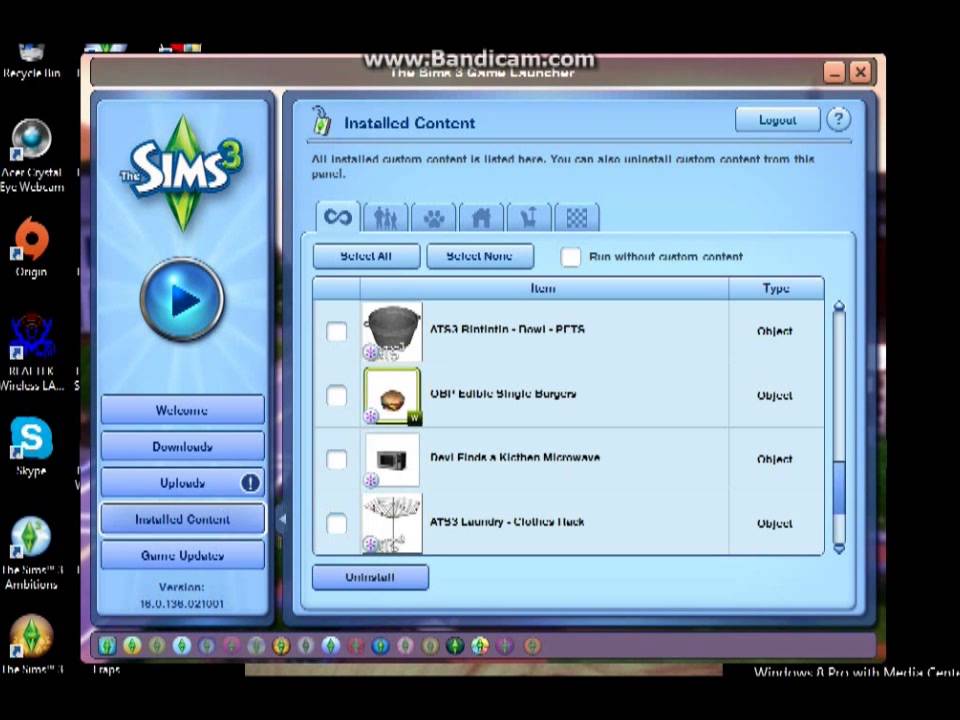Image resolution: width=960 pixels, height=720 pixels.
Task: Click the Installed Content header bag icon
Action: [322, 120]
